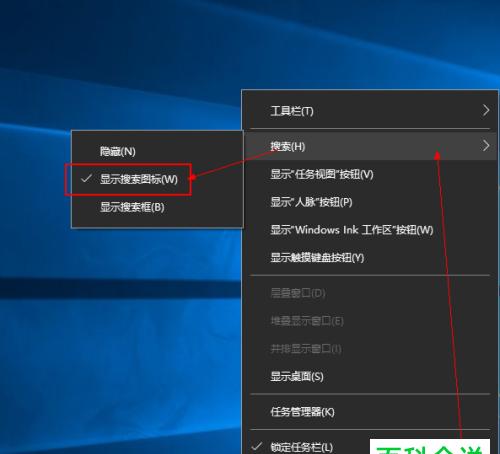
Task: Choose 显示桌面(S)
Action: (x=371, y=377)
